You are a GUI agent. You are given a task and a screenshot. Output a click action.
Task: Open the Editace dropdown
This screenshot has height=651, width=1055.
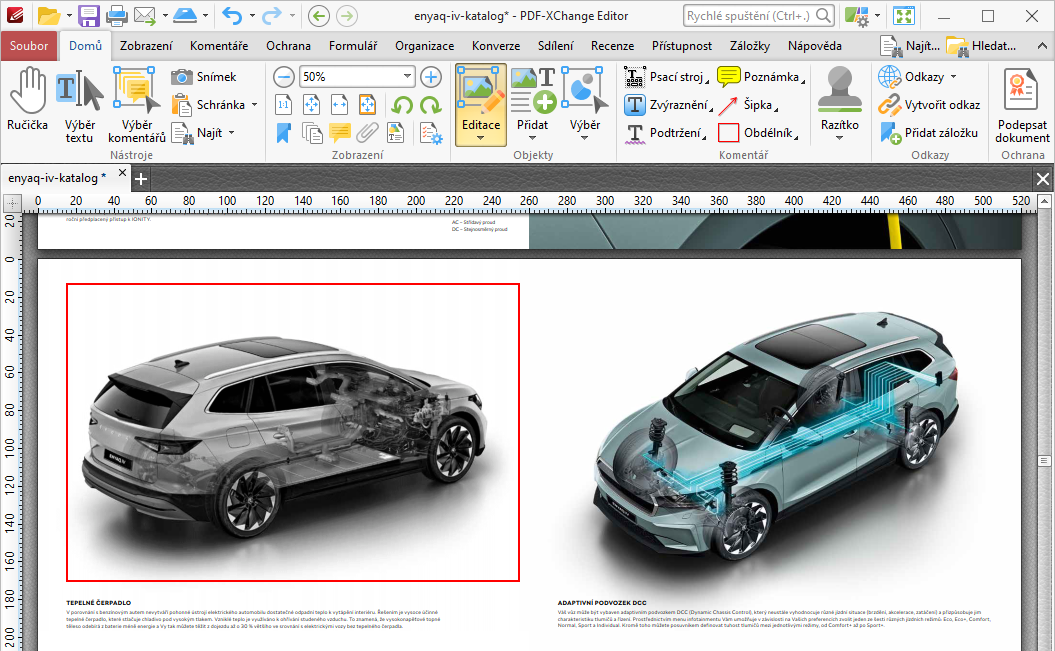click(480, 139)
